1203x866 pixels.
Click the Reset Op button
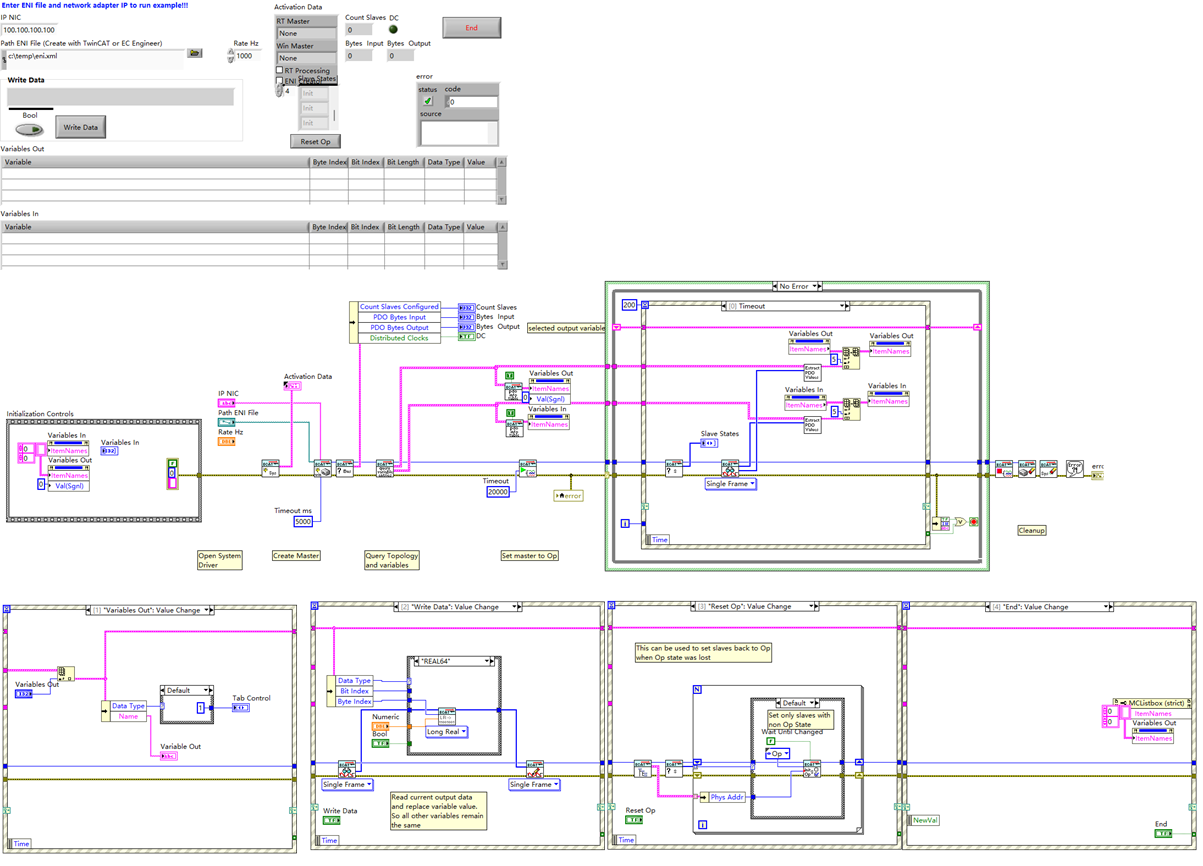pyautogui.click(x=315, y=141)
